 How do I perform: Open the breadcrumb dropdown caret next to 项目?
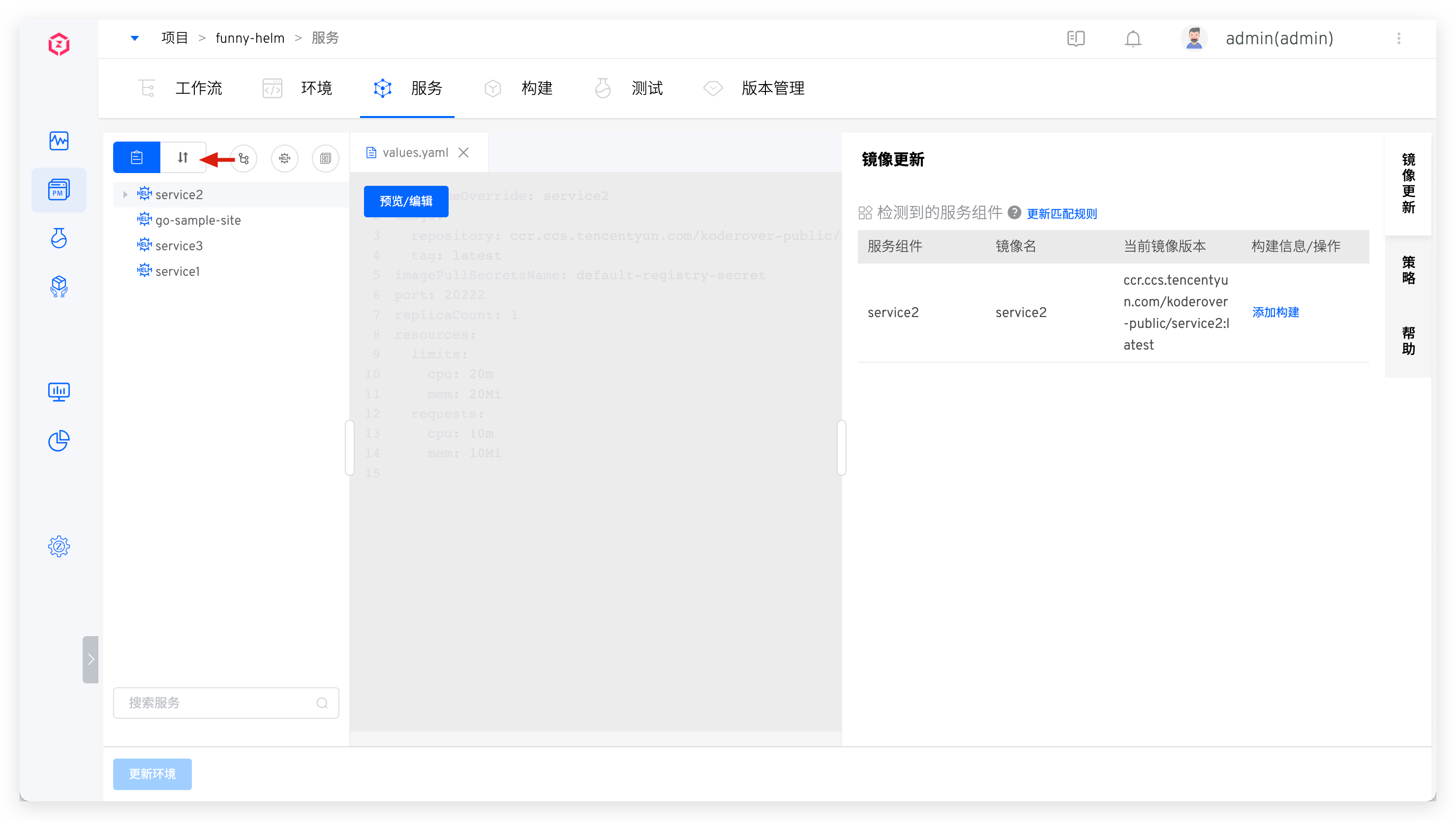point(134,38)
